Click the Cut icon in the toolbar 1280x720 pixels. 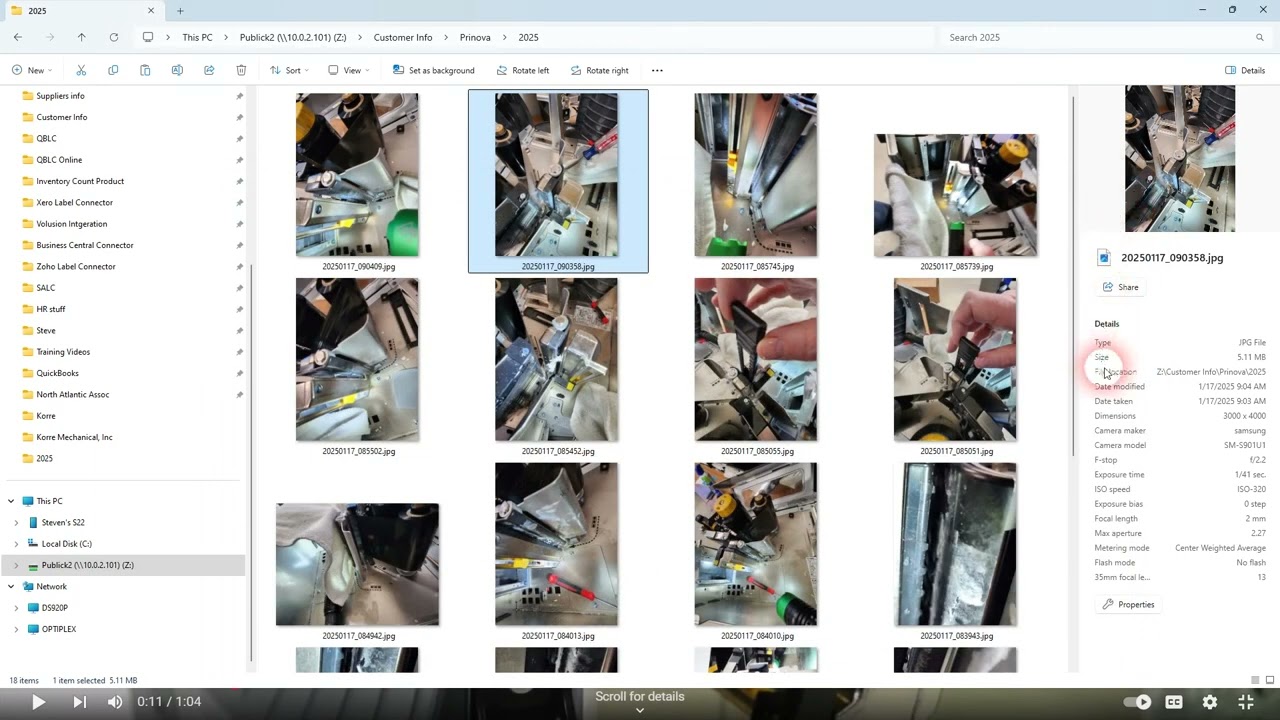click(x=81, y=70)
